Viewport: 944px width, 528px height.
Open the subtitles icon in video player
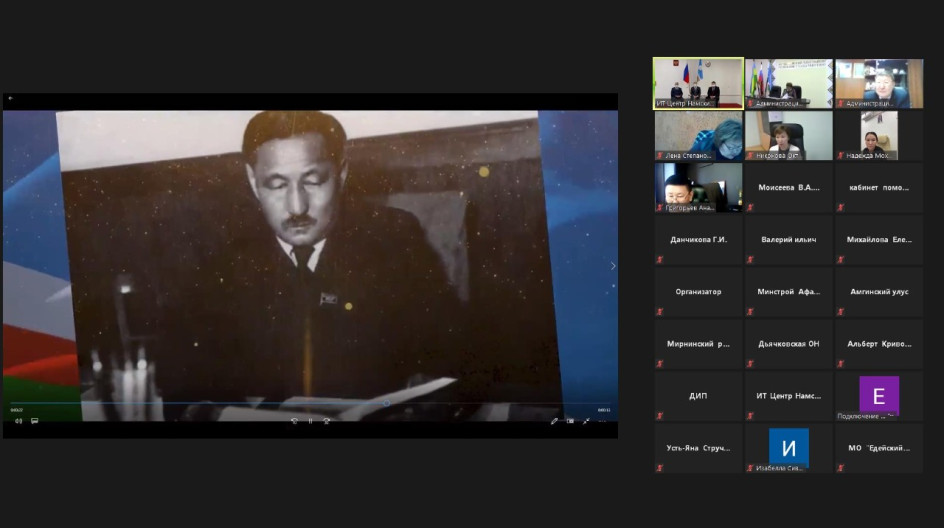(34, 421)
